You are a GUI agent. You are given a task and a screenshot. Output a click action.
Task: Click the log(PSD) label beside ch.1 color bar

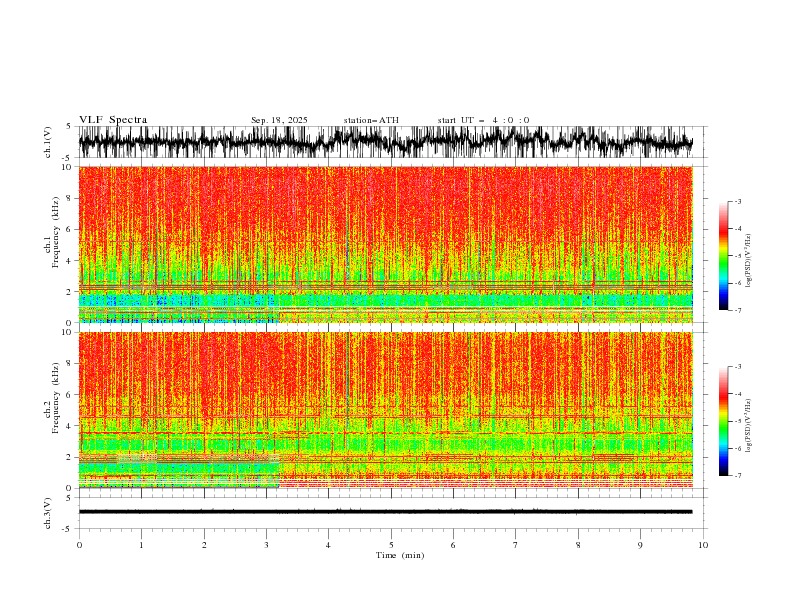[x=748, y=261]
